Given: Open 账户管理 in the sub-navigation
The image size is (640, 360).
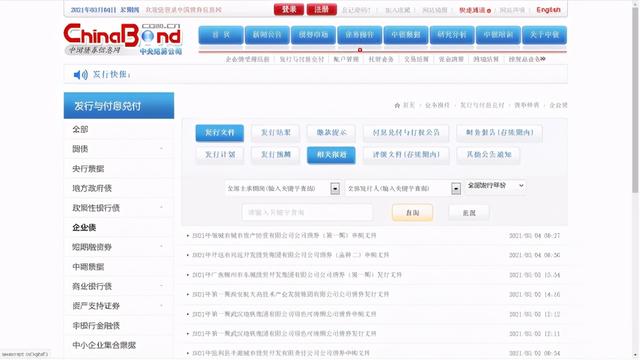Looking at the screenshot, I should [346, 59].
